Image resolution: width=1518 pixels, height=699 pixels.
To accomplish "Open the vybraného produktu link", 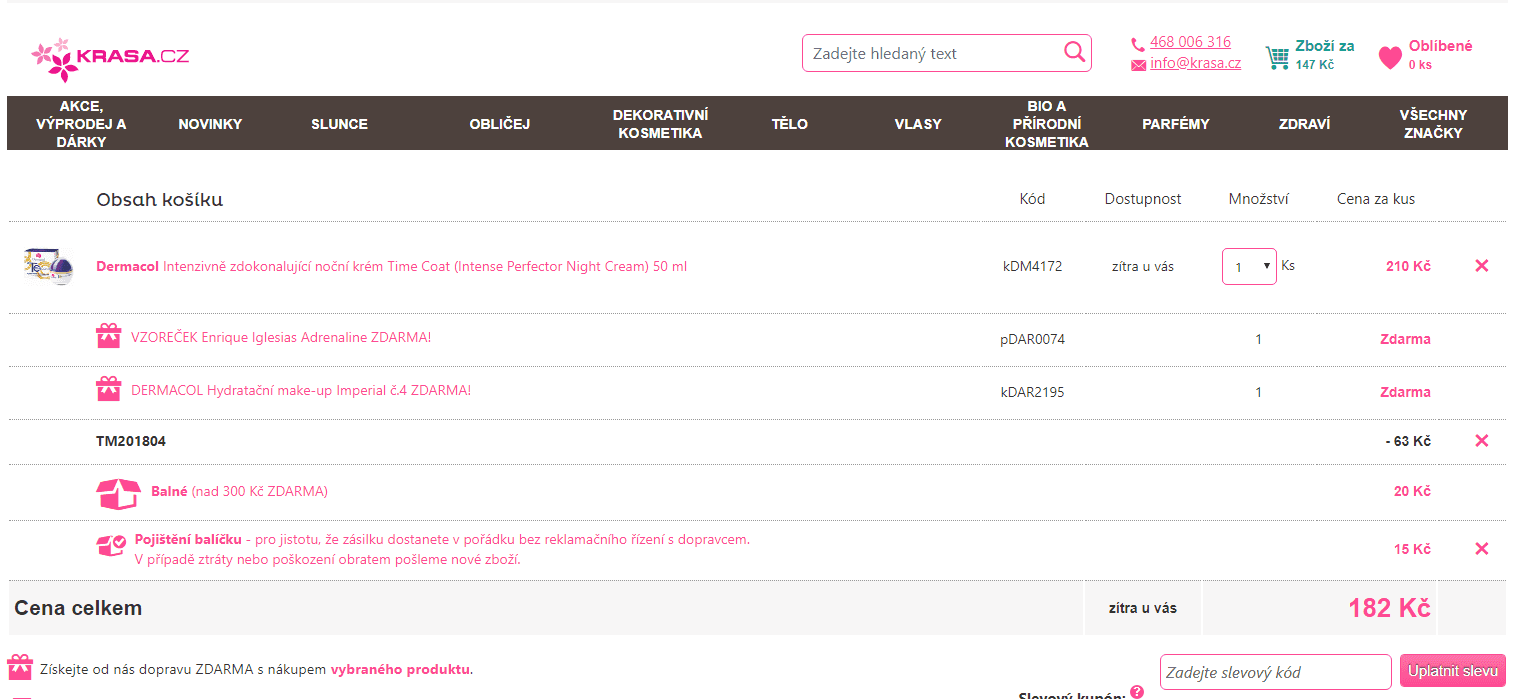I will coord(400,669).
